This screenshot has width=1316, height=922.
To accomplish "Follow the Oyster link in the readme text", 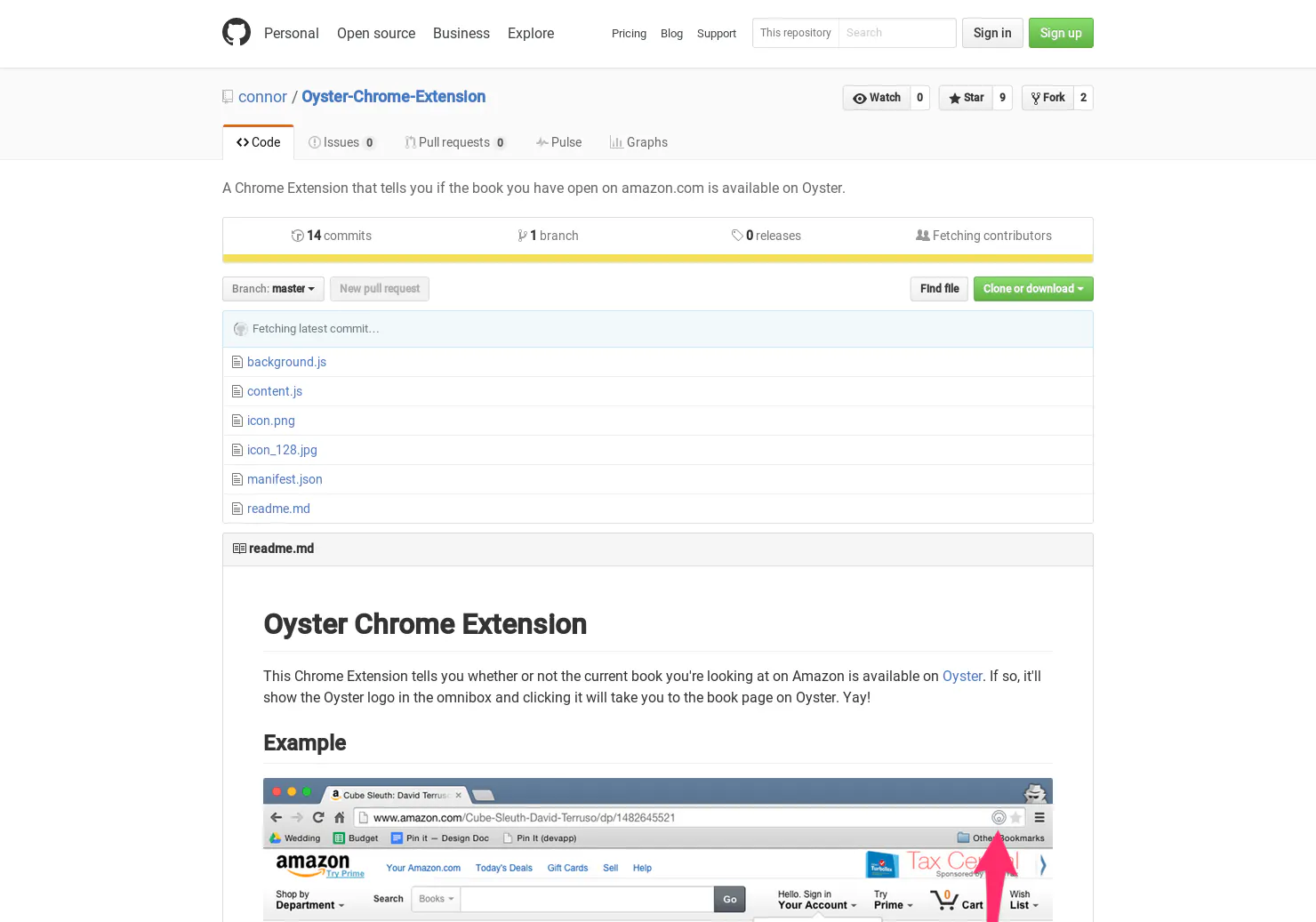I will click(962, 676).
